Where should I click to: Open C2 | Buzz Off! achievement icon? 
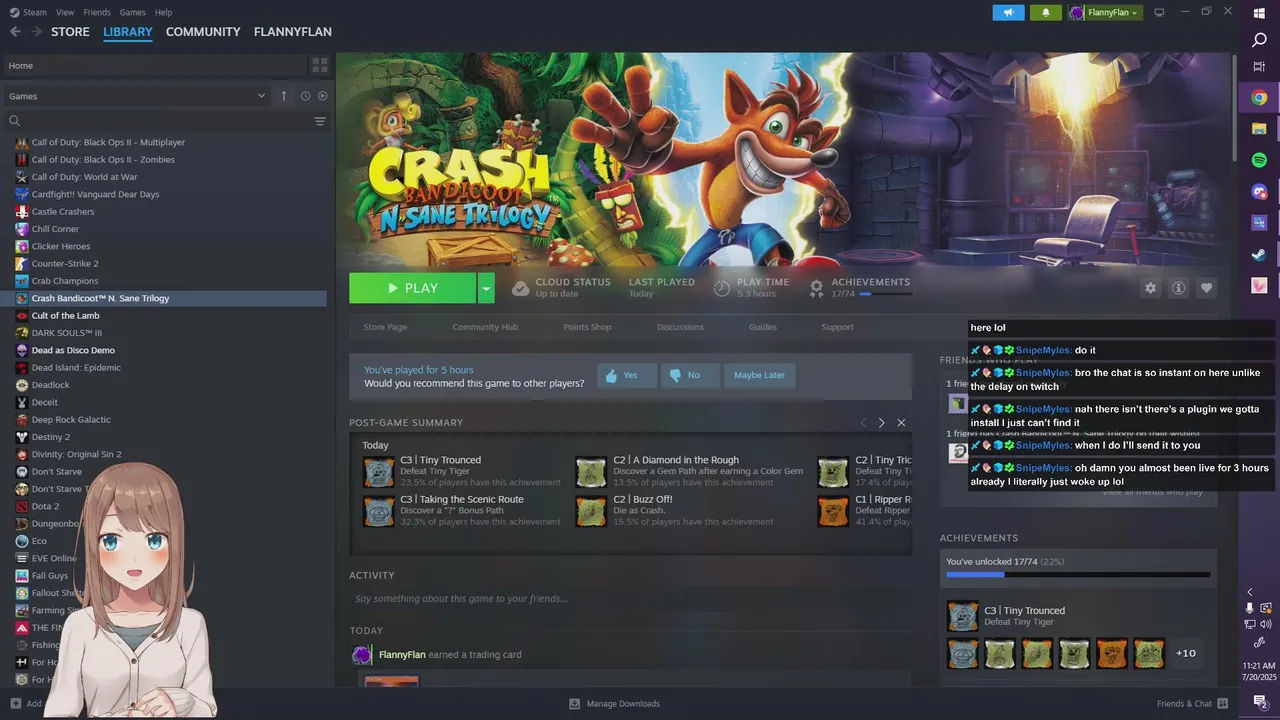pos(591,511)
